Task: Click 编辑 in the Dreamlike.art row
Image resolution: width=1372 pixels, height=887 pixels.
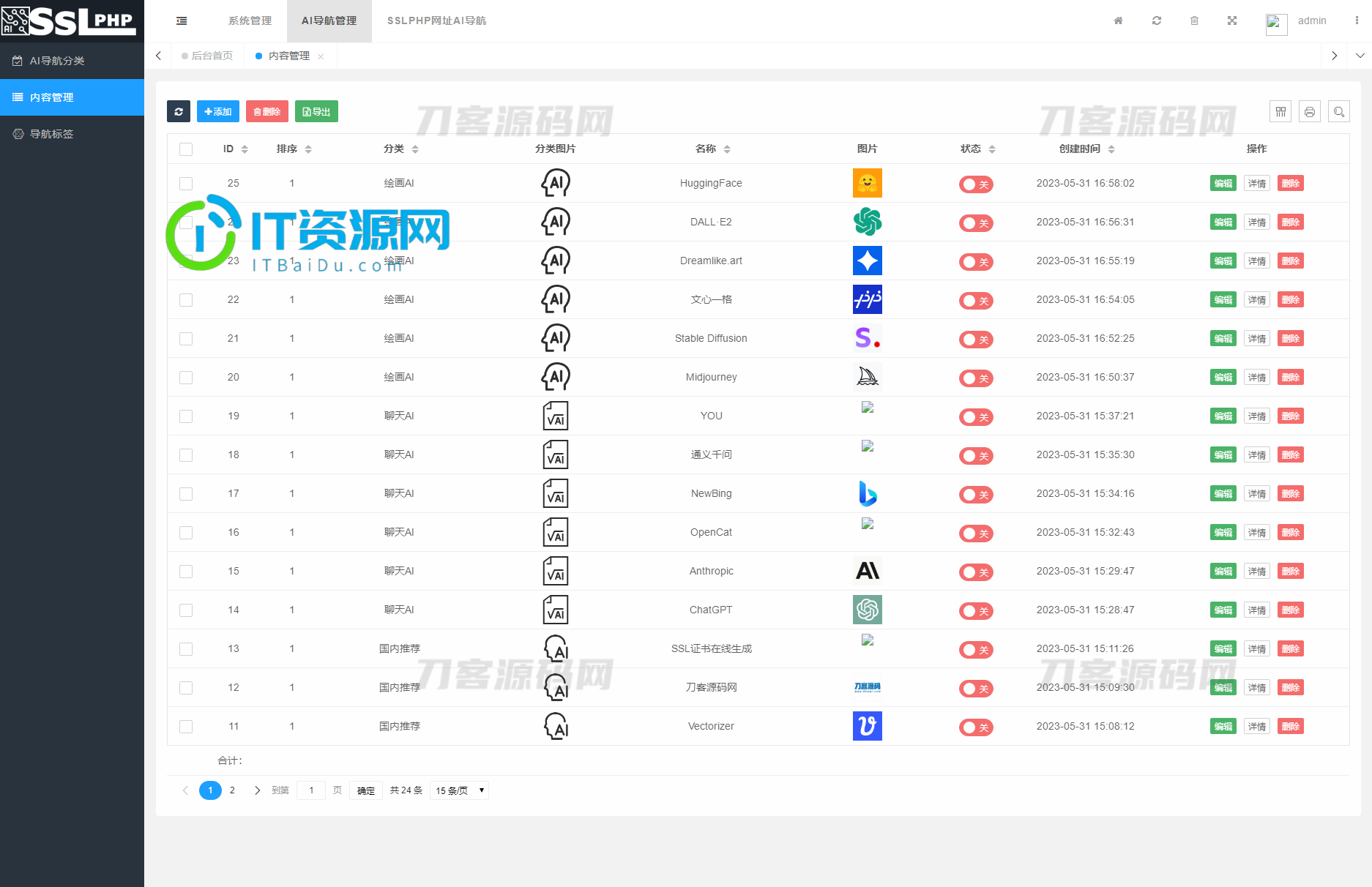Action: [x=1223, y=261]
